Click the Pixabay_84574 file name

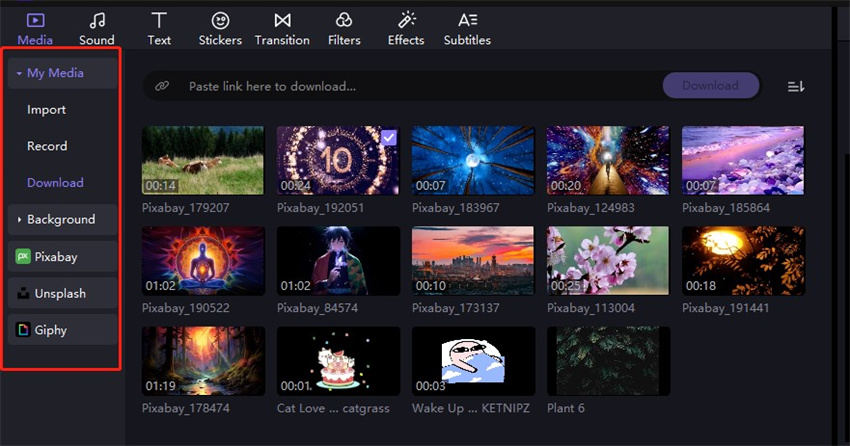[x=317, y=308]
